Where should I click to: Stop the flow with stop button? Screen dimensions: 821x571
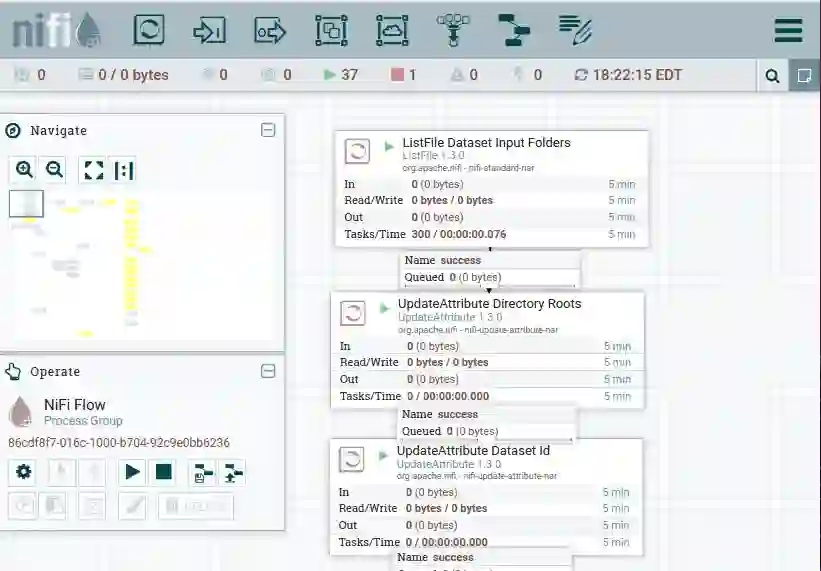163,472
